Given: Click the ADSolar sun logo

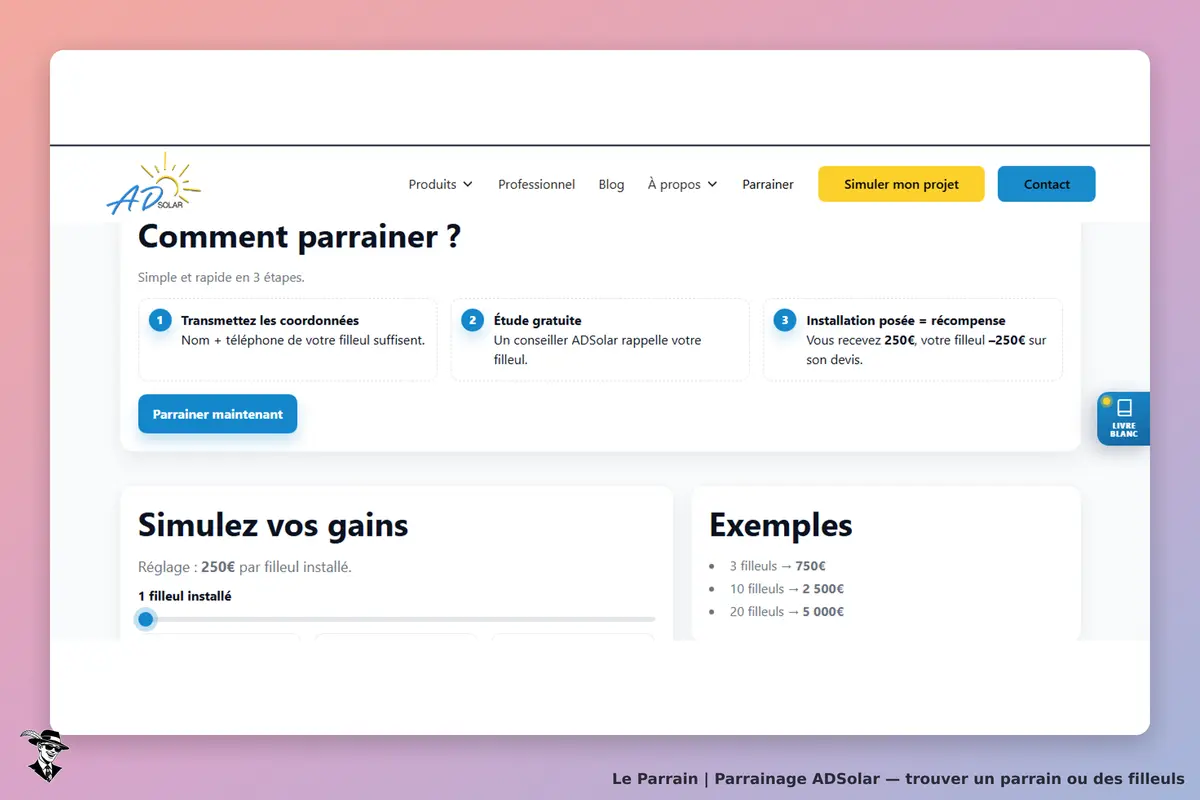Looking at the screenshot, I should point(153,184).
